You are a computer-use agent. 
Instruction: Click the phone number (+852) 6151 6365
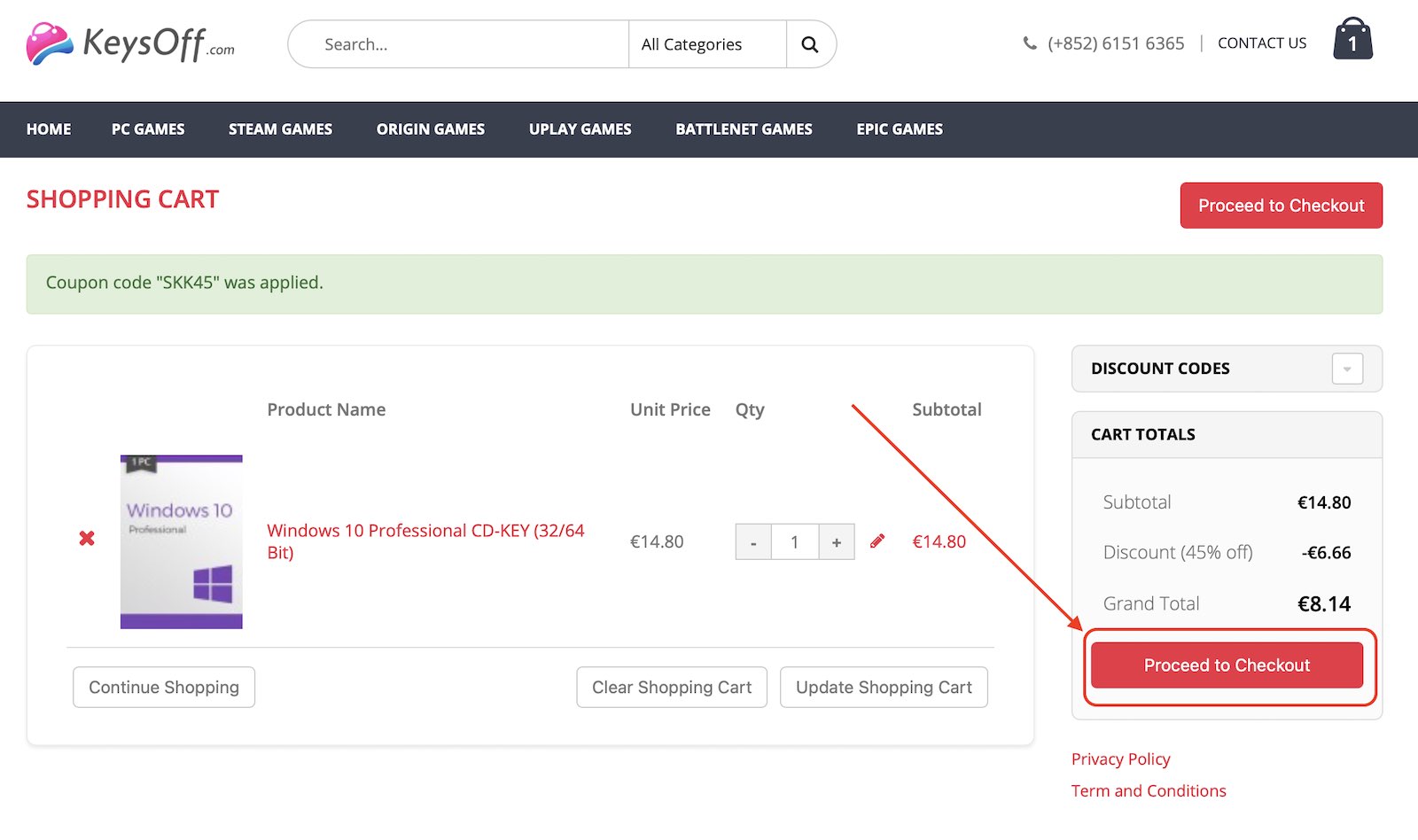(x=1116, y=43)
